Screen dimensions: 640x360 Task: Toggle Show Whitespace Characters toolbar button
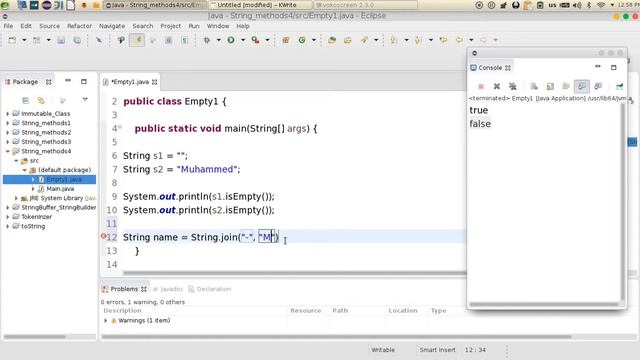(x=184, y=40)
